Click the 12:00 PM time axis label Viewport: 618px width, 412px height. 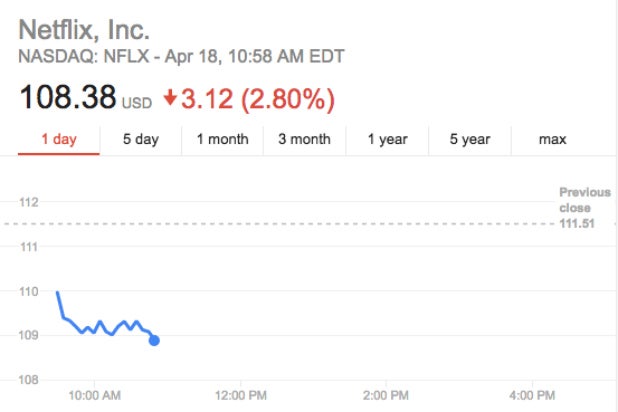[x=240, y=396]
